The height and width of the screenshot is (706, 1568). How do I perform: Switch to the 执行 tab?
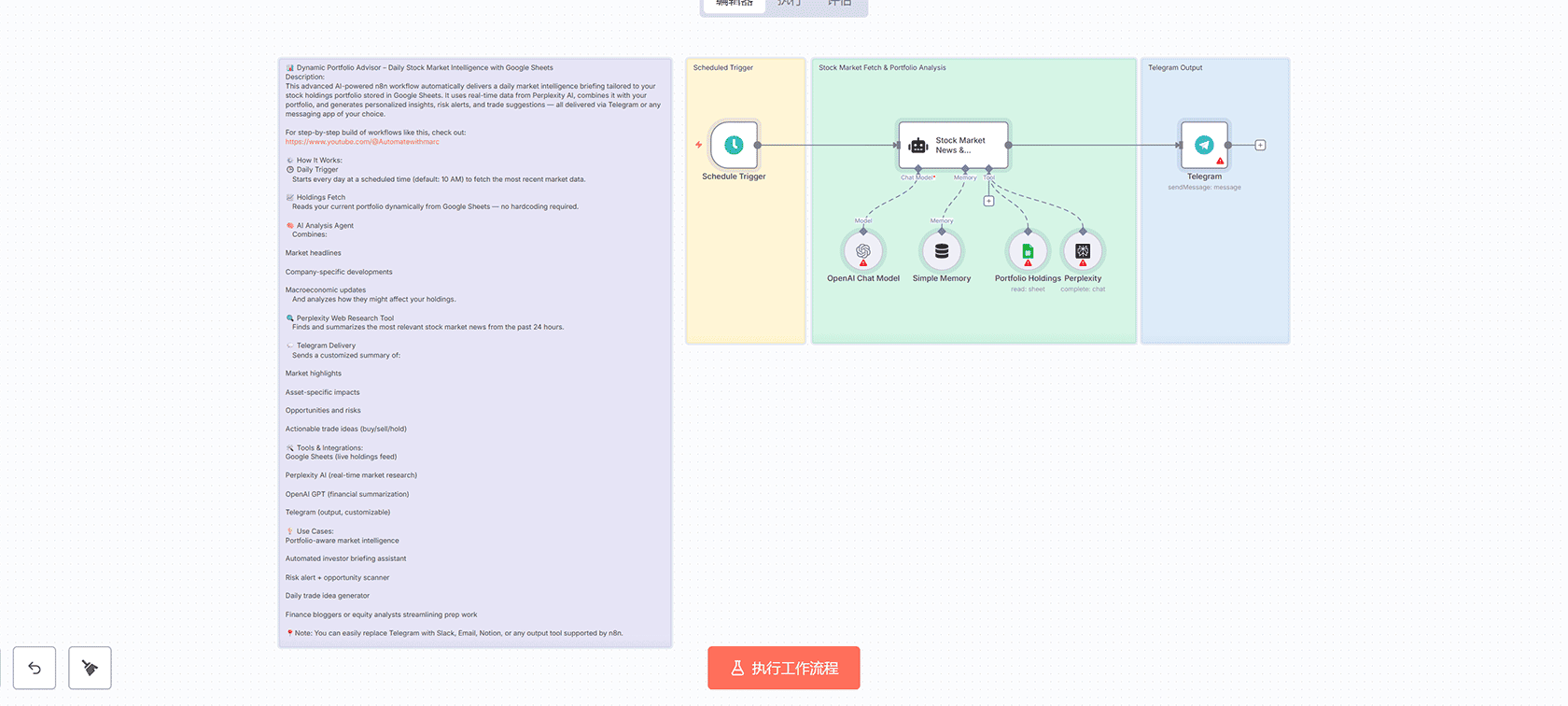[790, 4]
